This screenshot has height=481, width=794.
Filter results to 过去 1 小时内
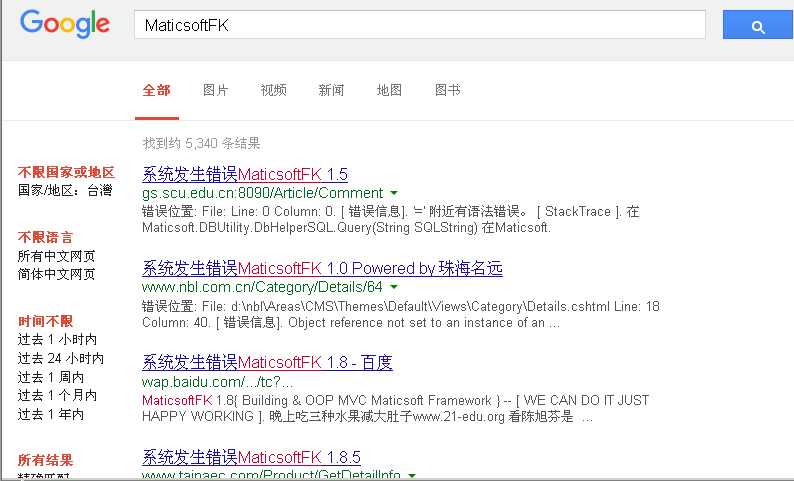(x=57, y=339)
